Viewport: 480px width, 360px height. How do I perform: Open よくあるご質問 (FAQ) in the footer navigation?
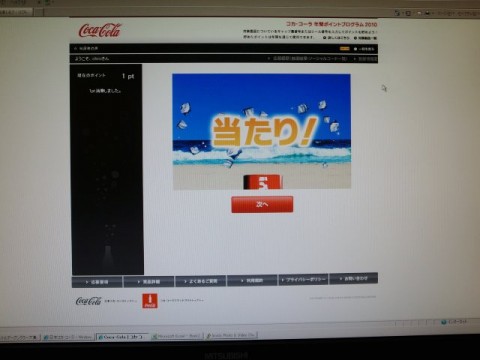click(x=201, y=281)
